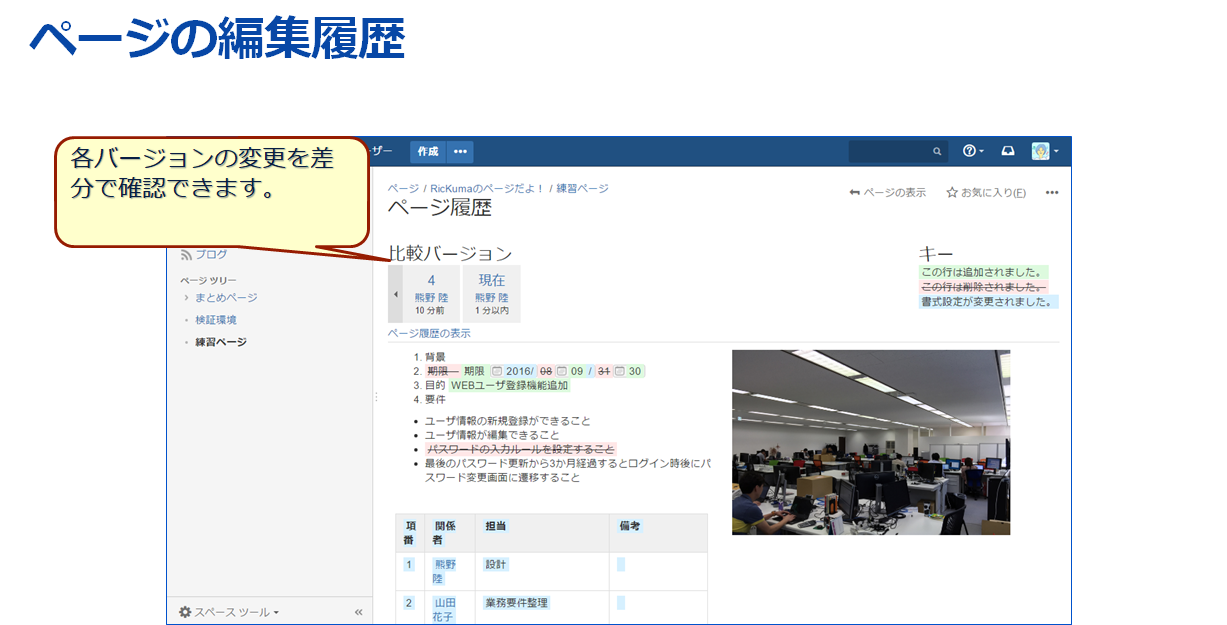Open 熊野 陸 under version 4
The image size is (1227, 625).
pos(432,298)
